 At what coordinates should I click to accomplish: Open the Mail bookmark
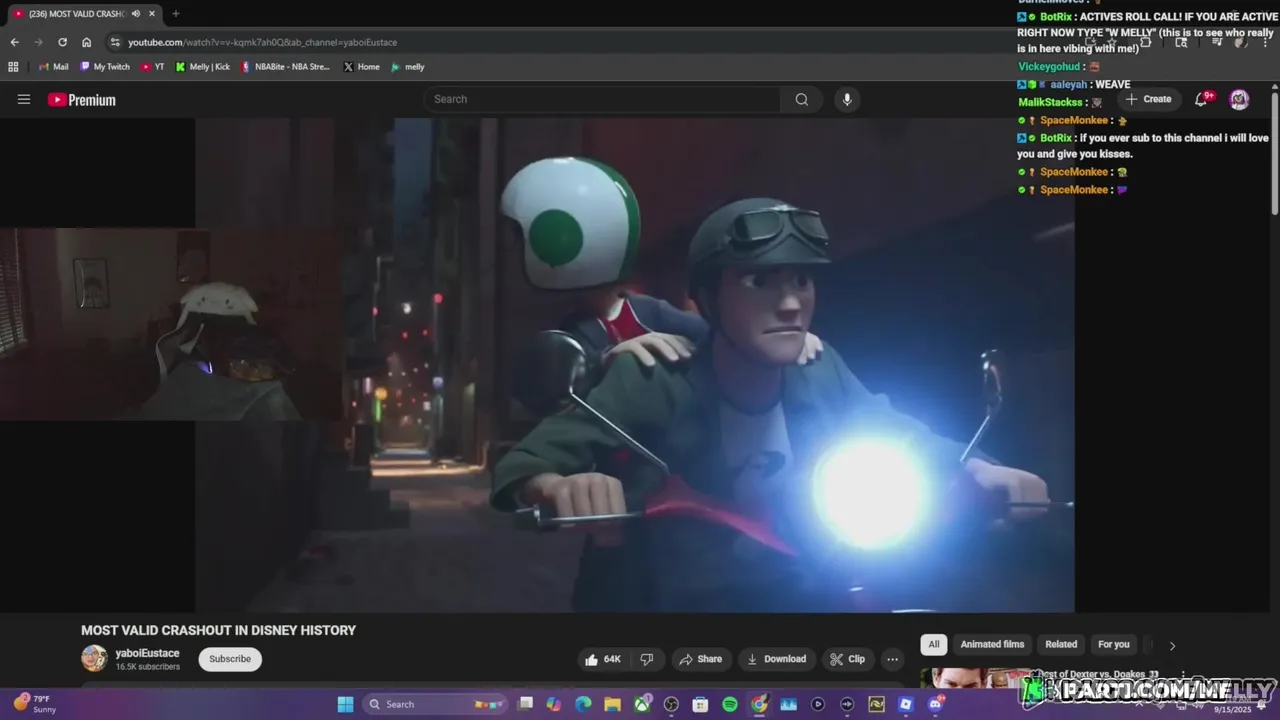coord(53,67)
